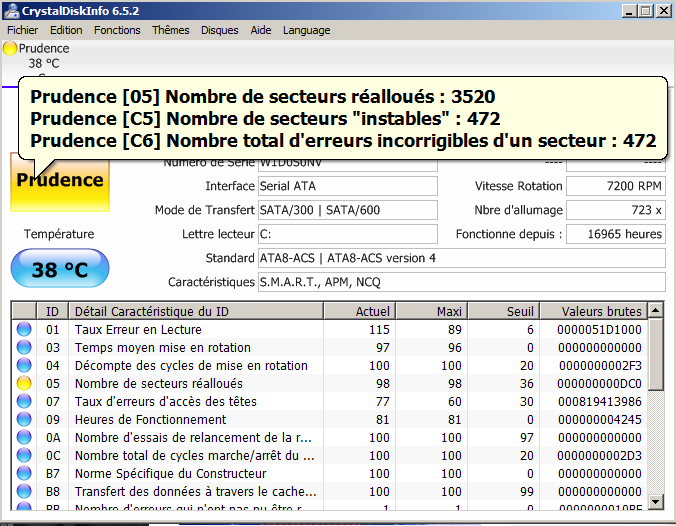The height and width of the screenshot is (526, 676).
Task: Click the blue 38 °C temperature badge
Action: (x=59, y=269)
